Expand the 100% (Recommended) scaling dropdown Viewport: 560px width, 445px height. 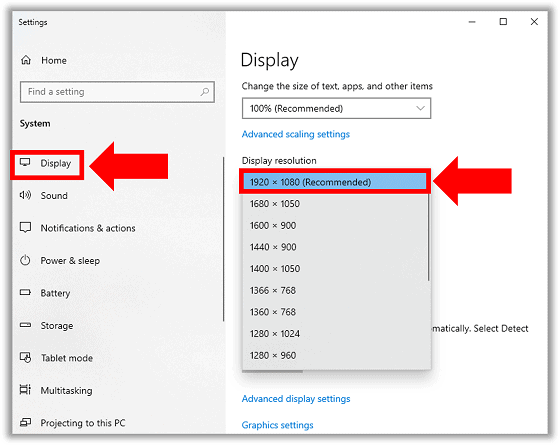click(336, 108)
